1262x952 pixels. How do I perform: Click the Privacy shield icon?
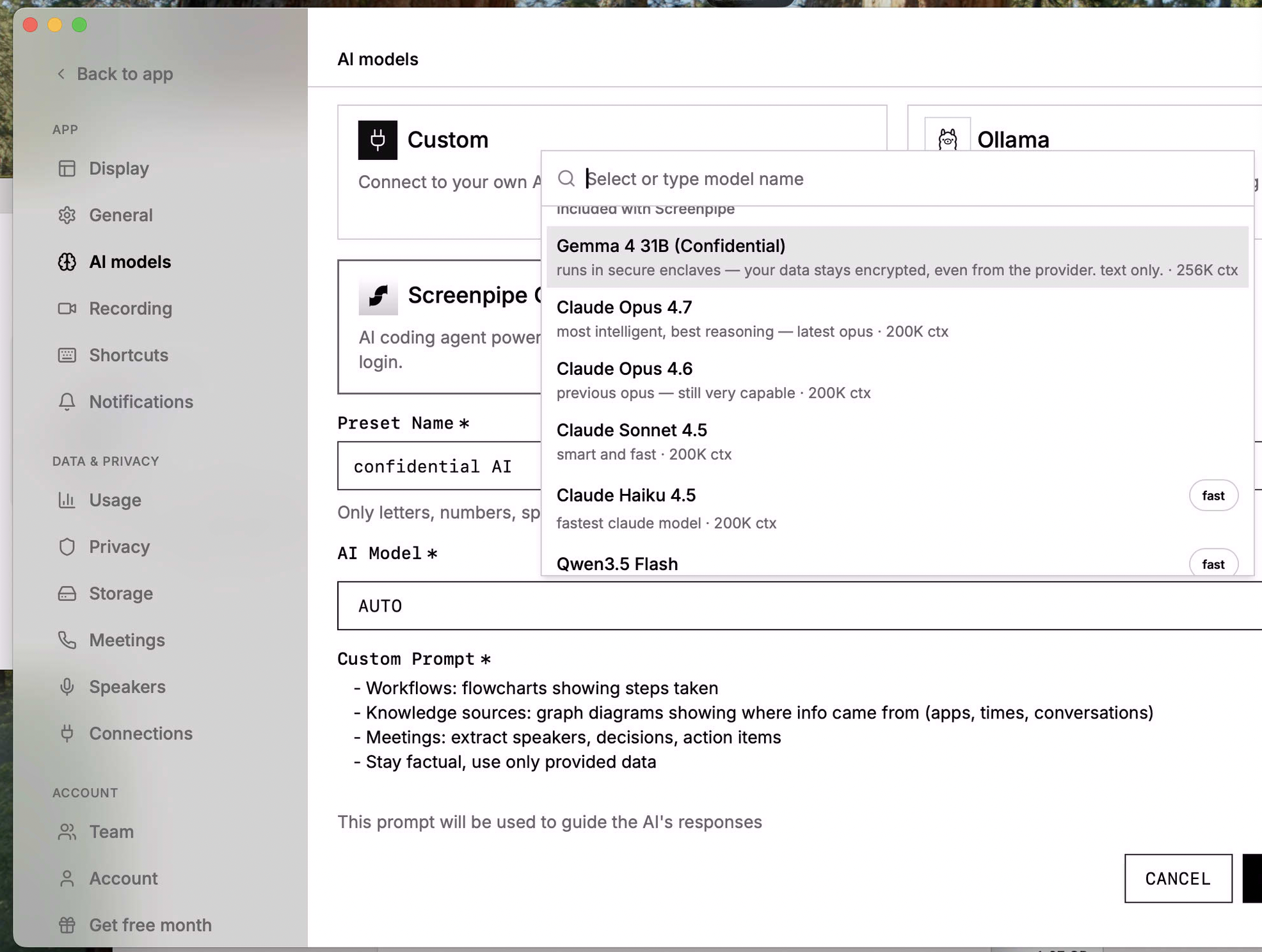click(67, 547)
